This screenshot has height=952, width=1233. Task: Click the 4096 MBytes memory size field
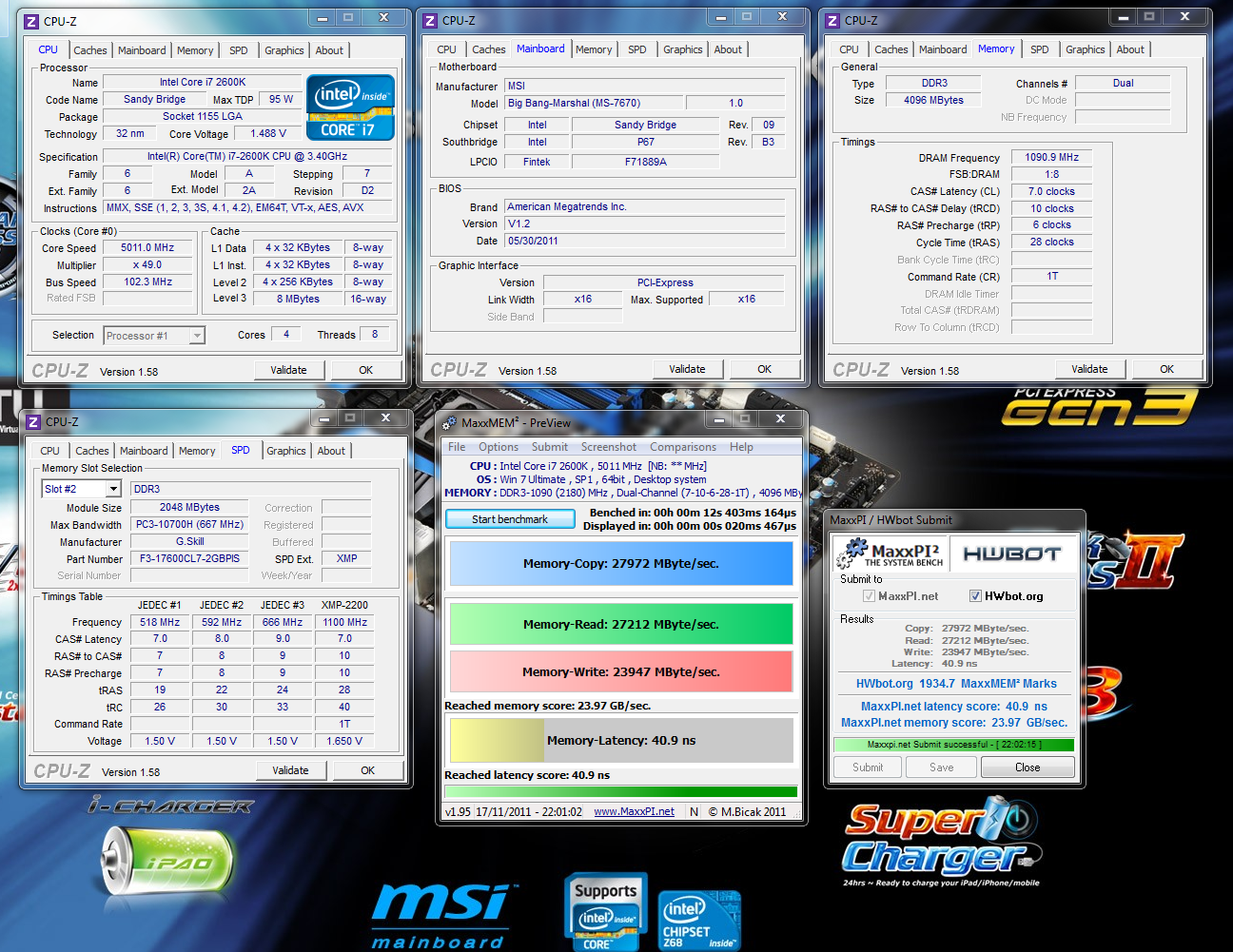point(934,100)
